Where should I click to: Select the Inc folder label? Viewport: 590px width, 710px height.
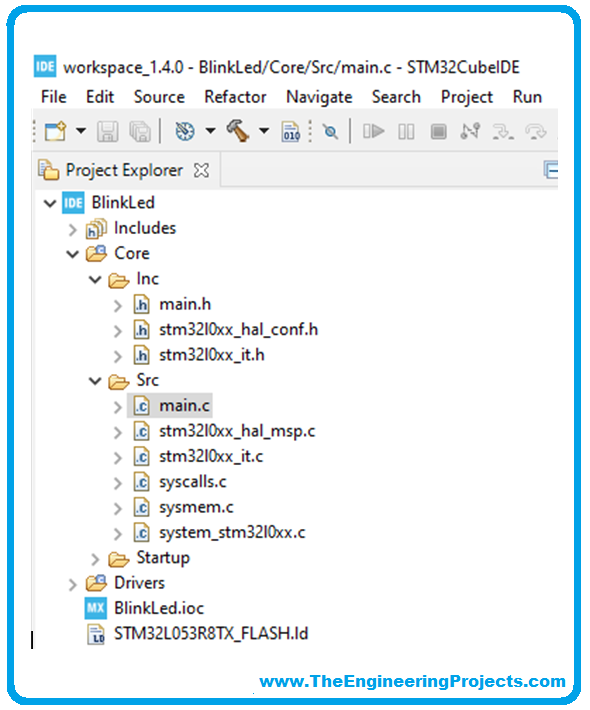(x=147, y=278)
